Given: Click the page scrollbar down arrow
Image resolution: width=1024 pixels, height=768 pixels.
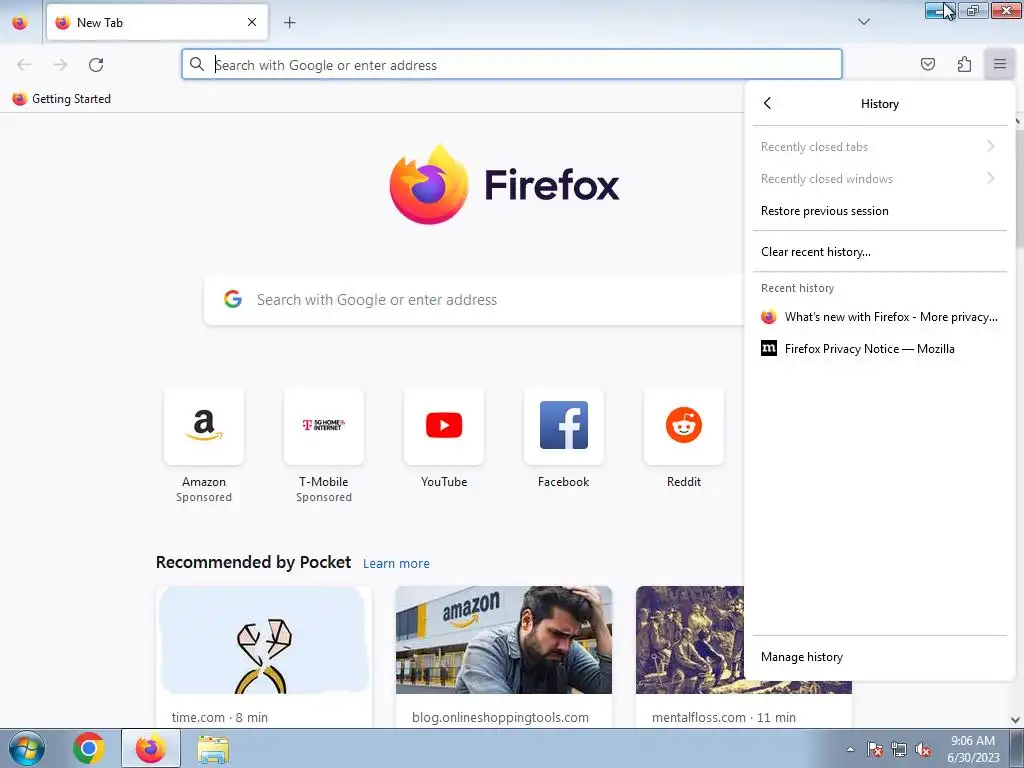Looking at the screenshot, I should [1016, 720].
